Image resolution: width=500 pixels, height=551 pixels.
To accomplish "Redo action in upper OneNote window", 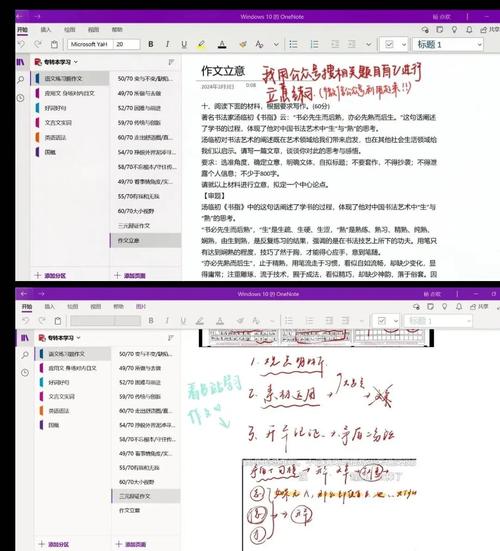I will point(38,44).
